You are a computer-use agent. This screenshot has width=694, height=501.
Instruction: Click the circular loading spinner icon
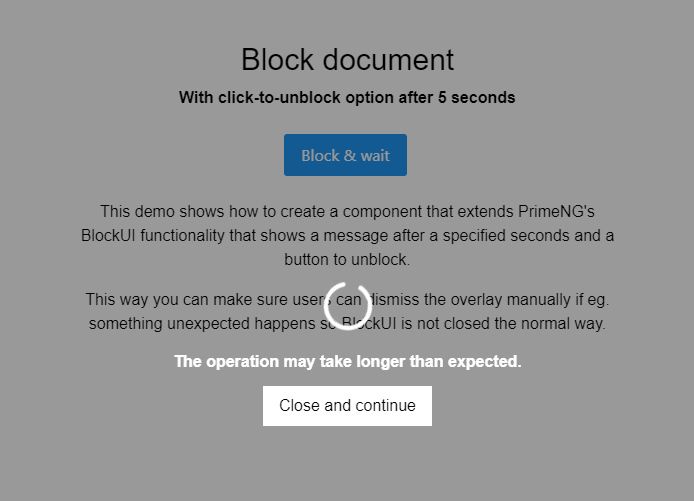tap(347, 306)
